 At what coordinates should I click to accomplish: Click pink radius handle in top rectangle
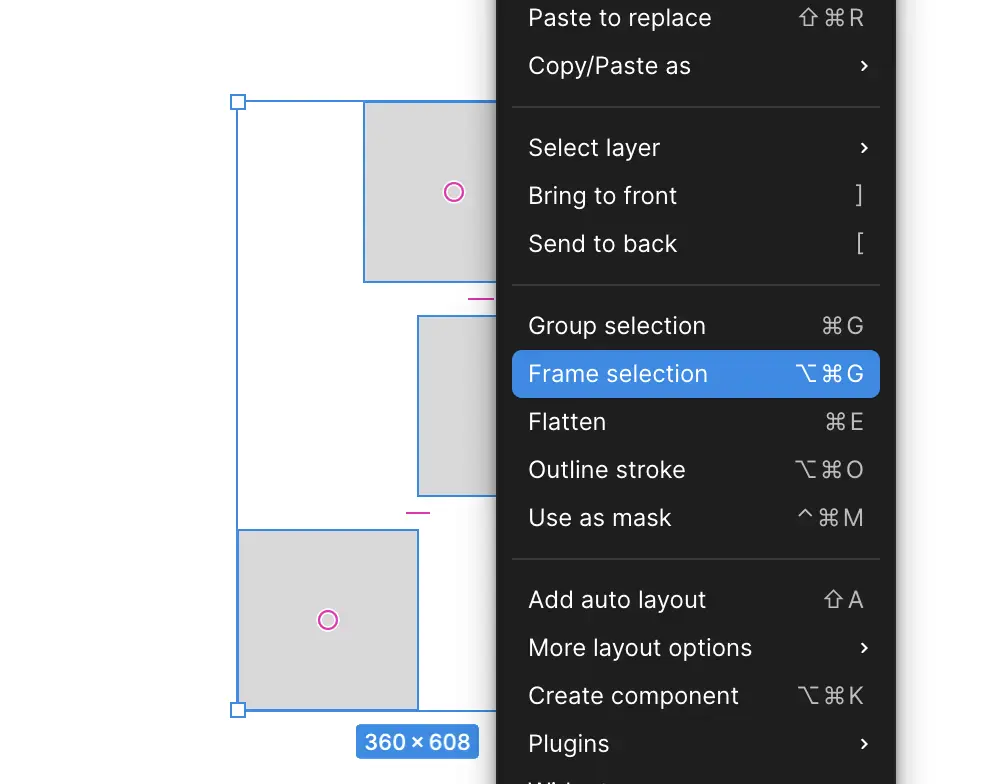[454, 192]
